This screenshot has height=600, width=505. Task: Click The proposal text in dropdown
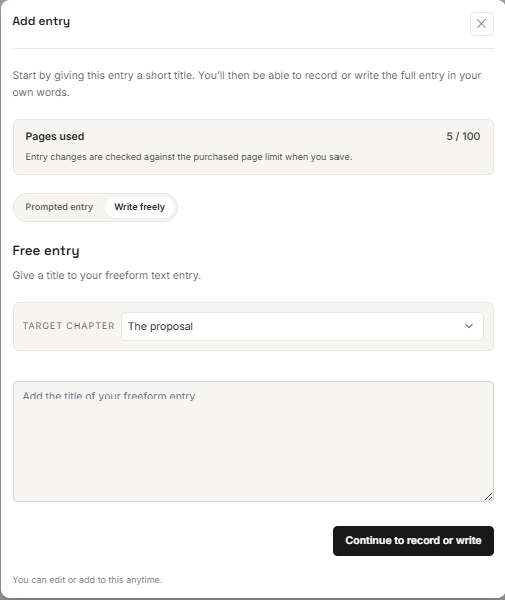tap(160, 326)
